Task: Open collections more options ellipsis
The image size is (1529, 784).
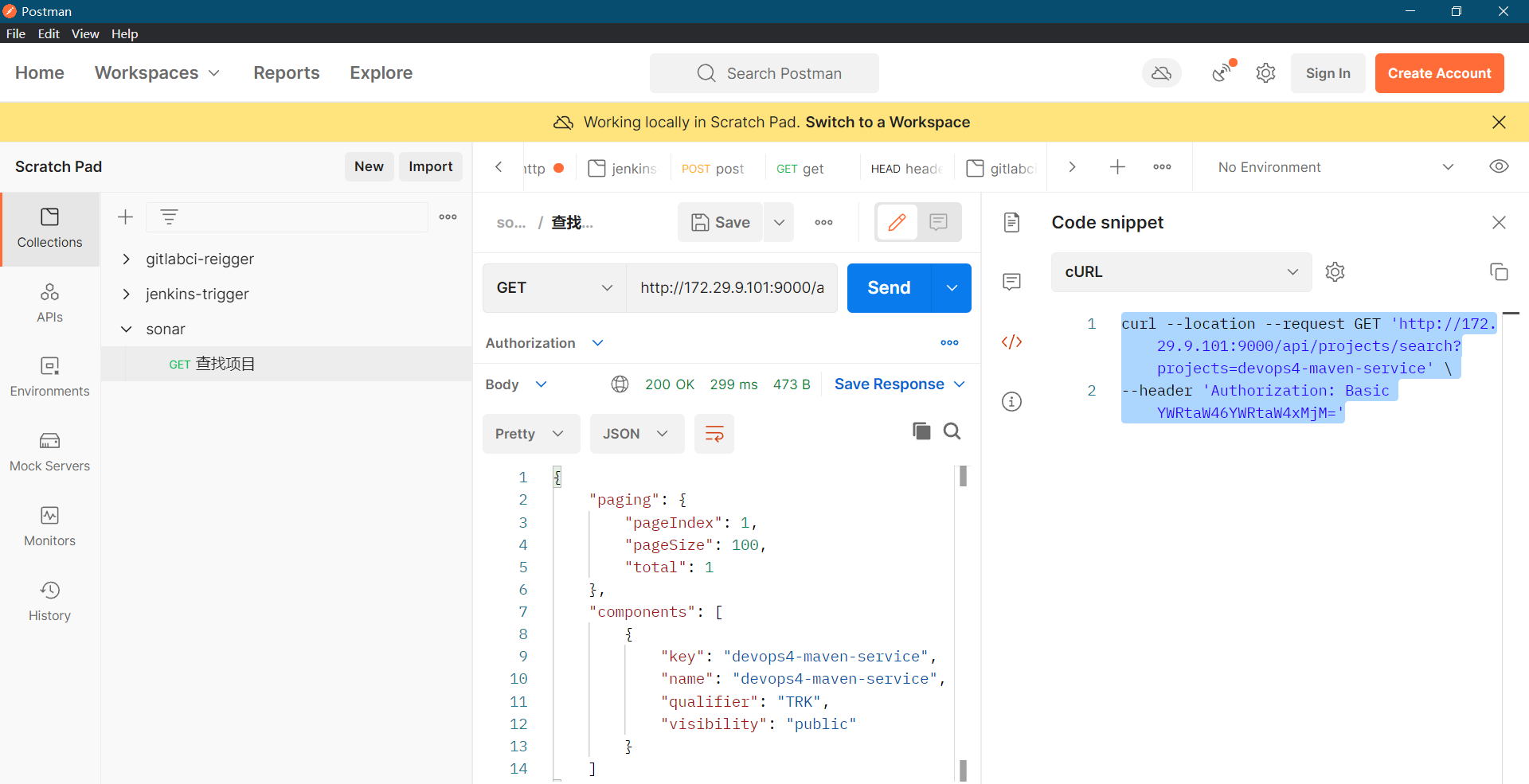Action: (x=448, y=216)
